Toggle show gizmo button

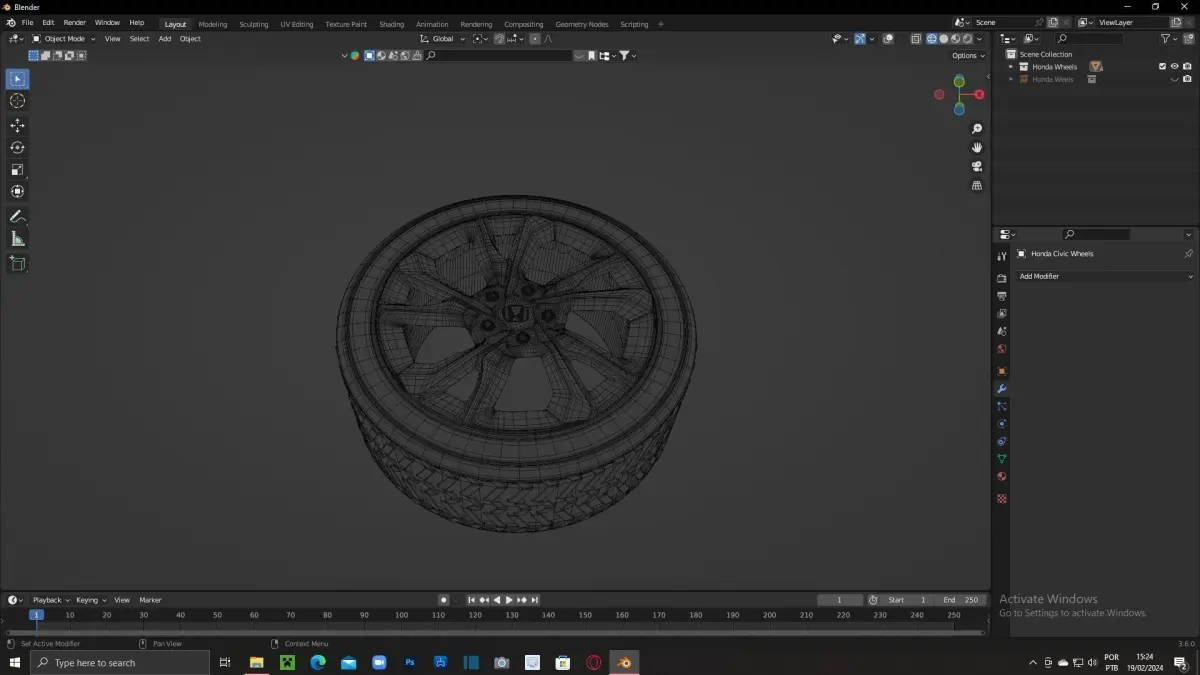[859, 39]
